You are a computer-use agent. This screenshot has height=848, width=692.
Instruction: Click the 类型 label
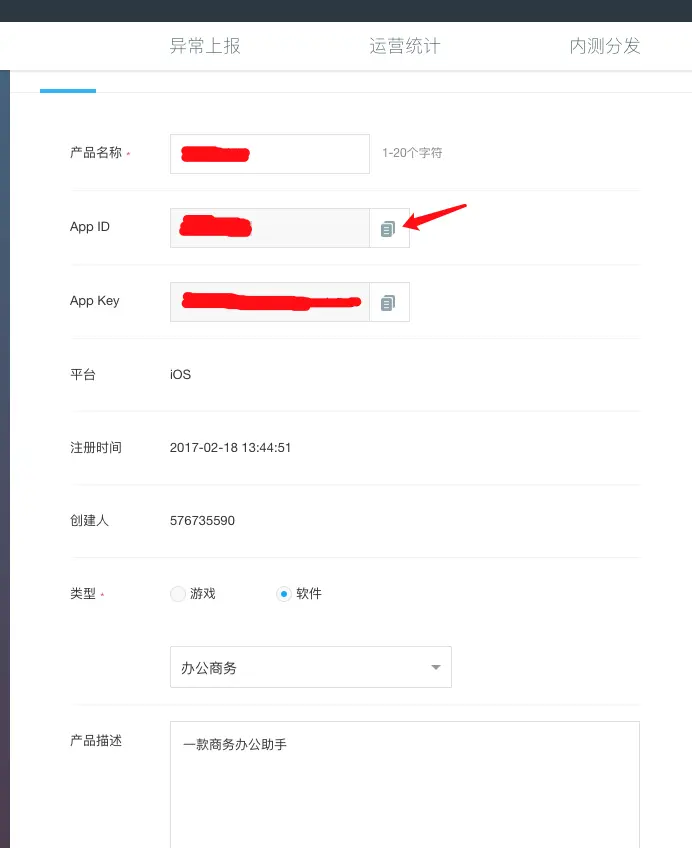pos(83,594)
